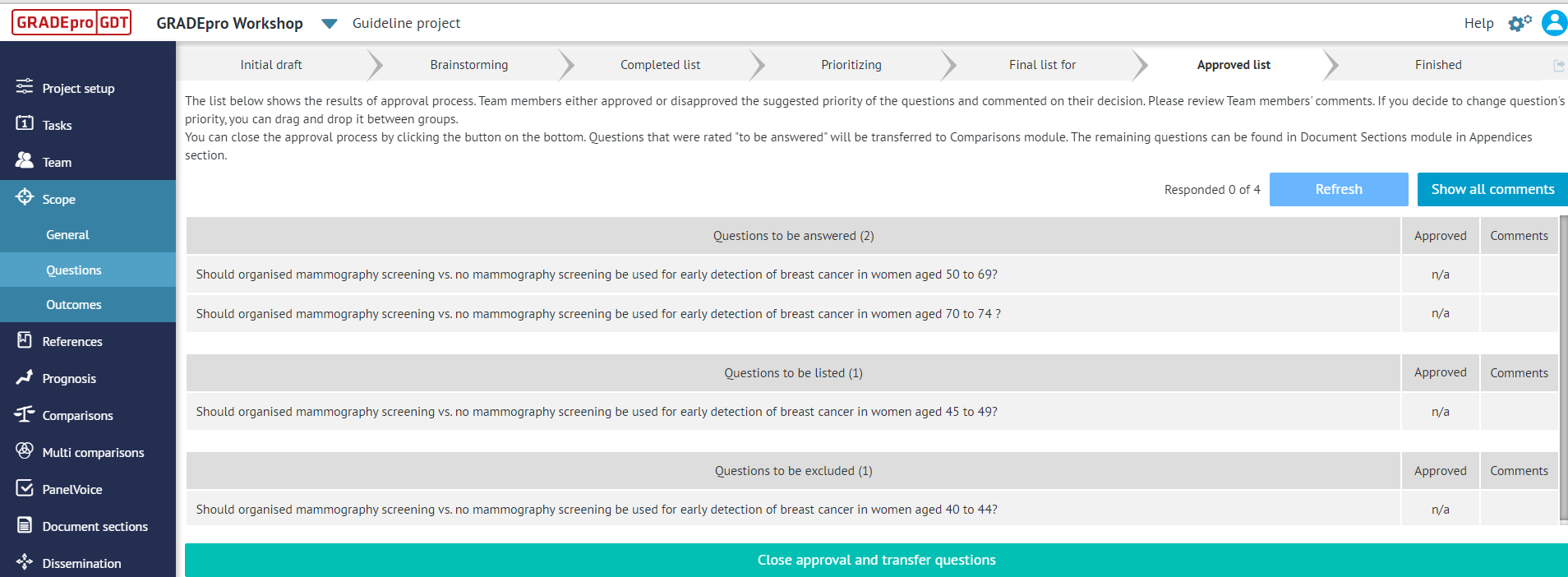Close approval and transfer questions
The image size is (1568, 577).
[876, 560]
